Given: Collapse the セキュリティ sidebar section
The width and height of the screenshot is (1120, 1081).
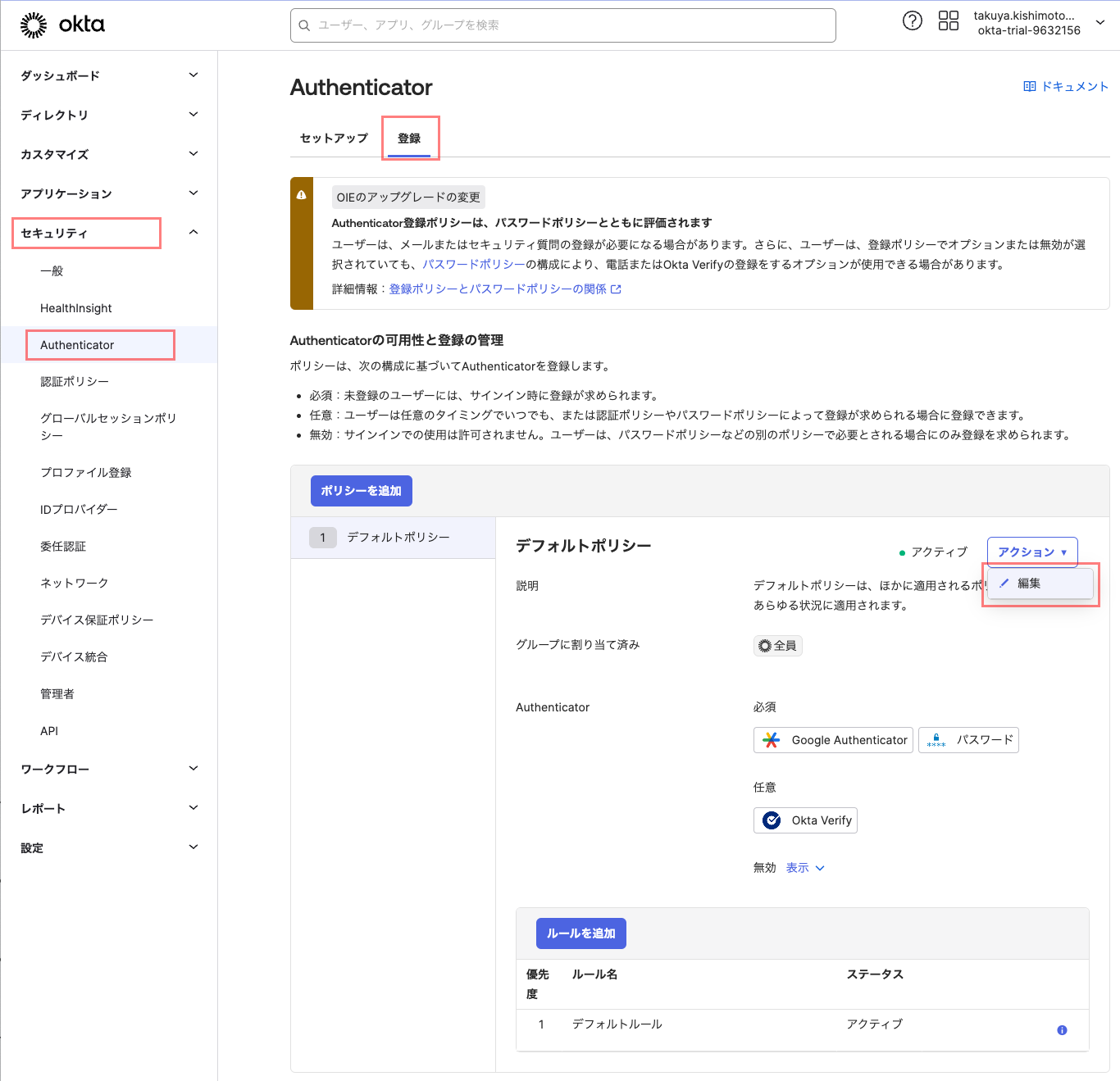Looking at the screenshot, I should 193,233.
